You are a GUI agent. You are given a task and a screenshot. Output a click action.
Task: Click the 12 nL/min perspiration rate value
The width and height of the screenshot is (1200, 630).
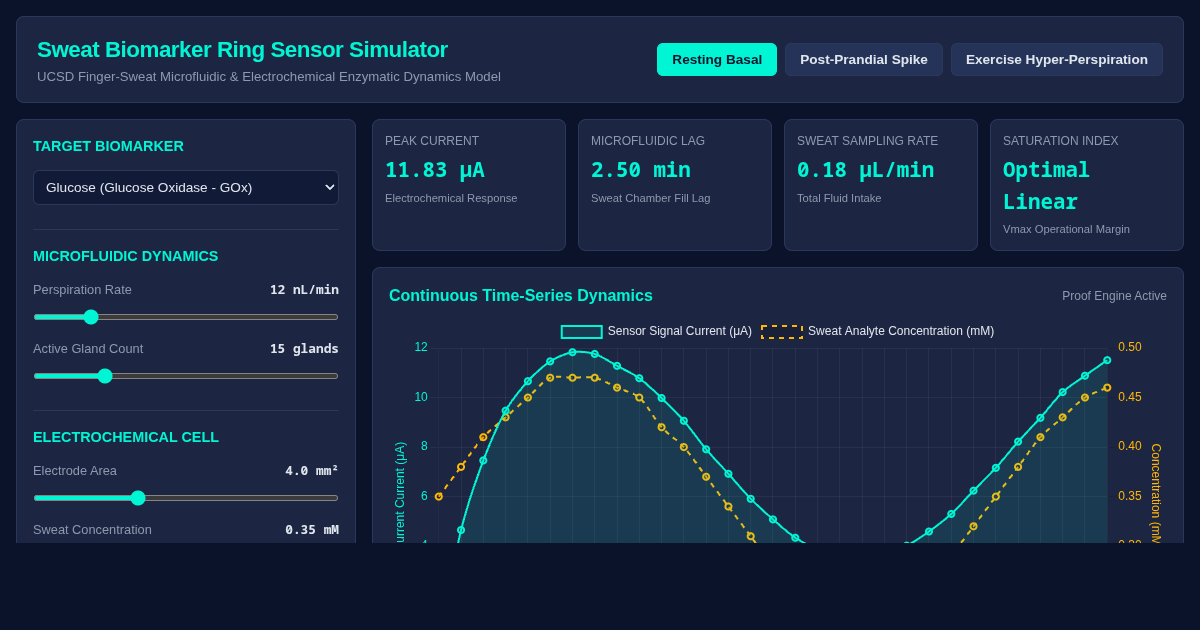click(304, 290)
